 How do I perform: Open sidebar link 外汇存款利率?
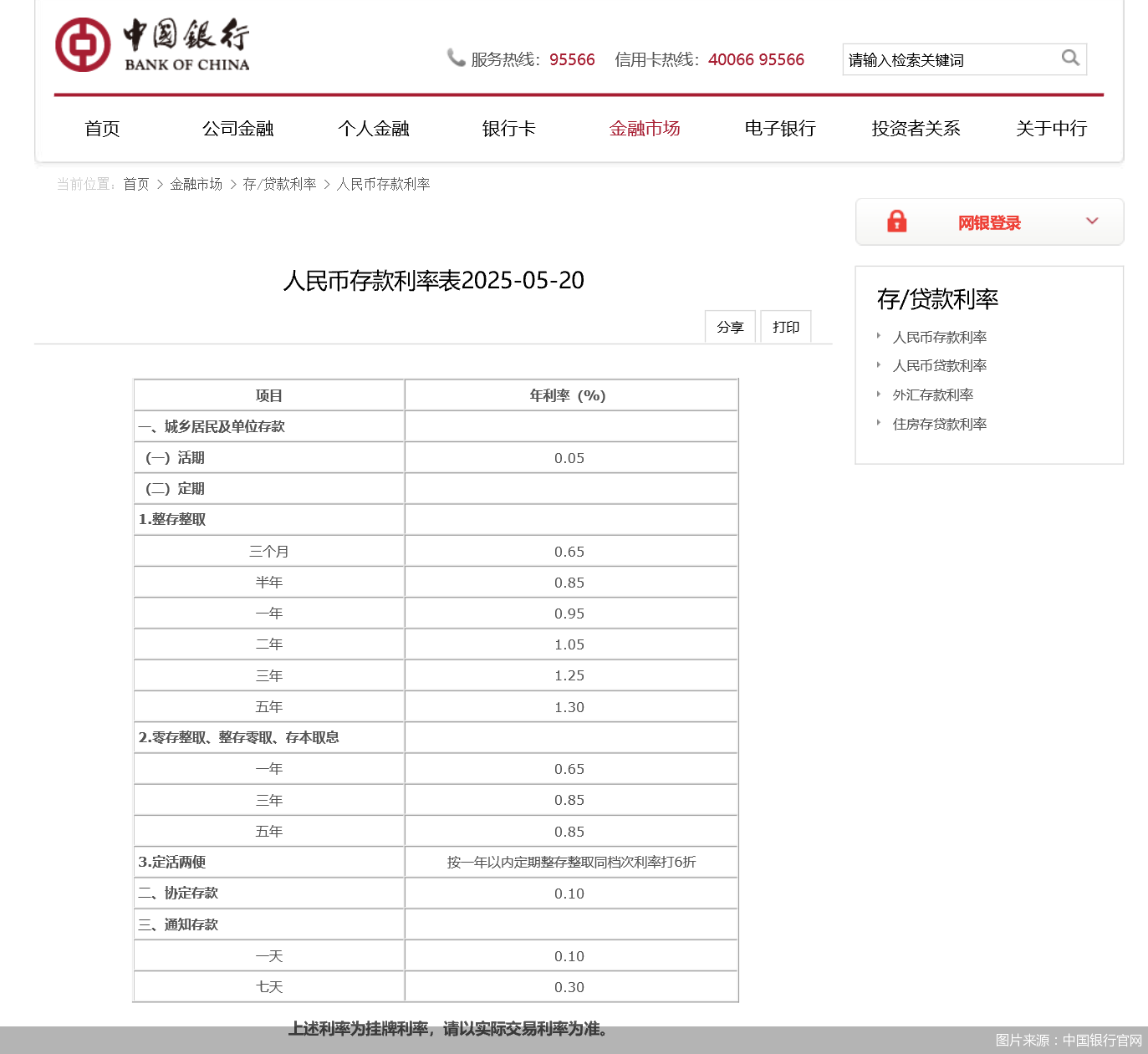932,395
